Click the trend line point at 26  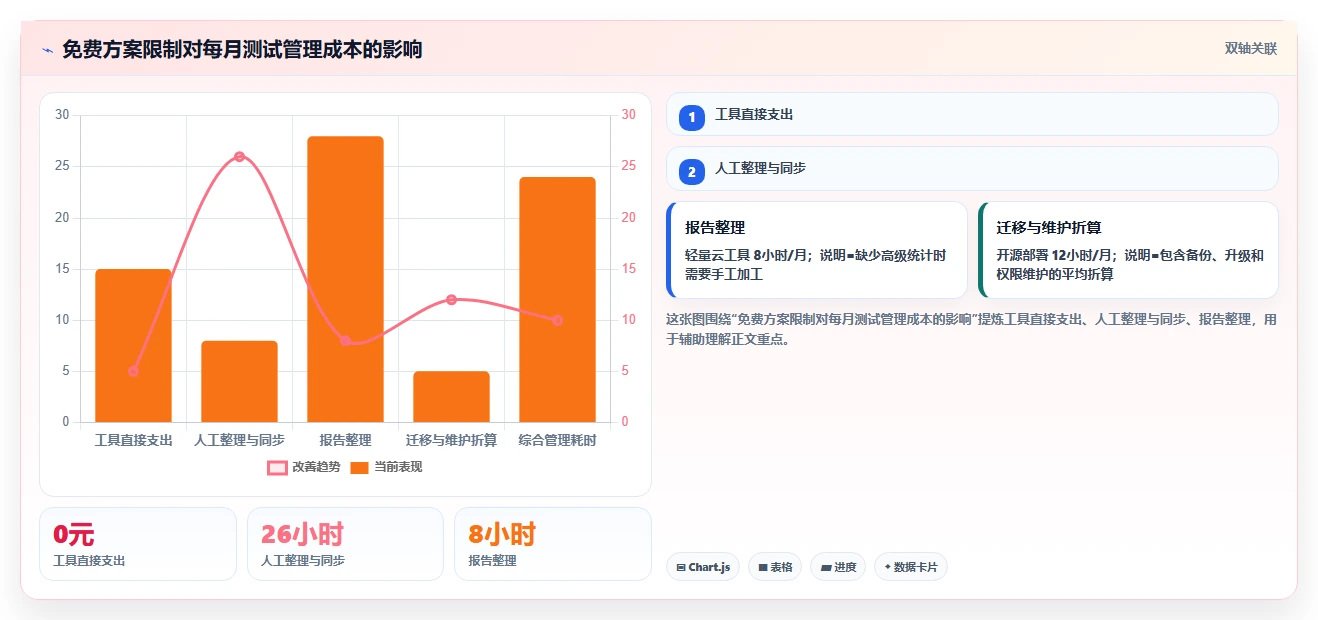click(x=239, y=157)
